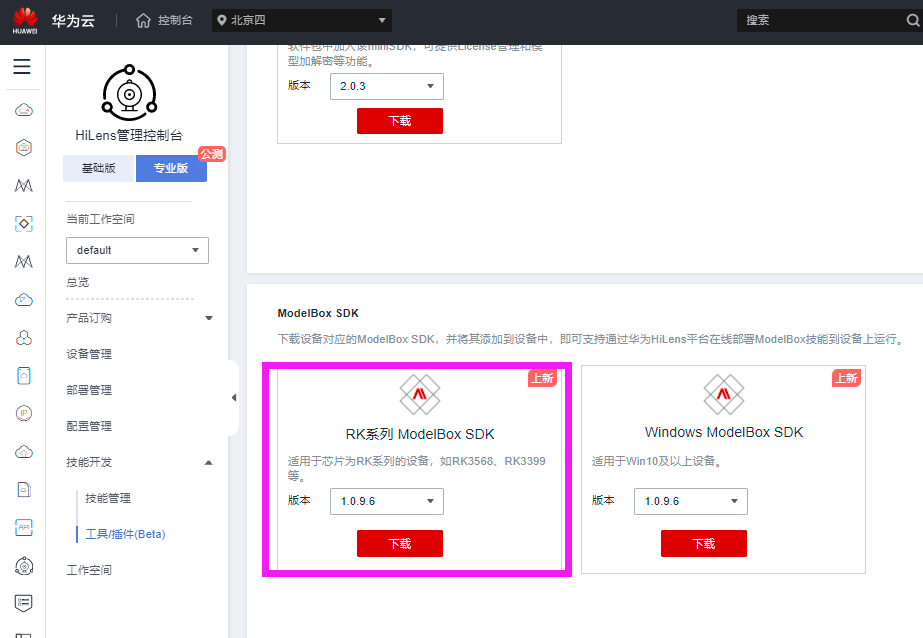Click the location pin icon by 北京四
The height and width of the screenshot is (638, 923).
[x=221, y=21]
